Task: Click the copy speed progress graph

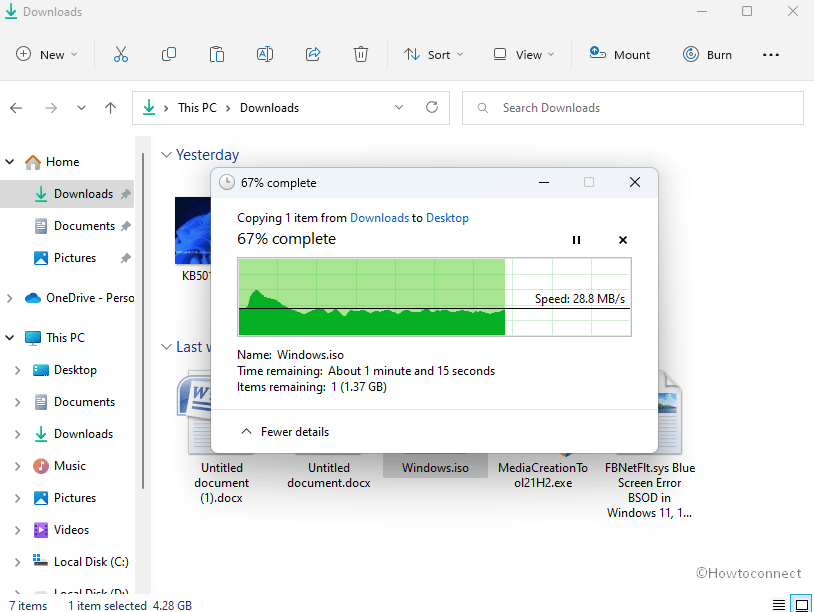Action: click(x=435, y=297)
